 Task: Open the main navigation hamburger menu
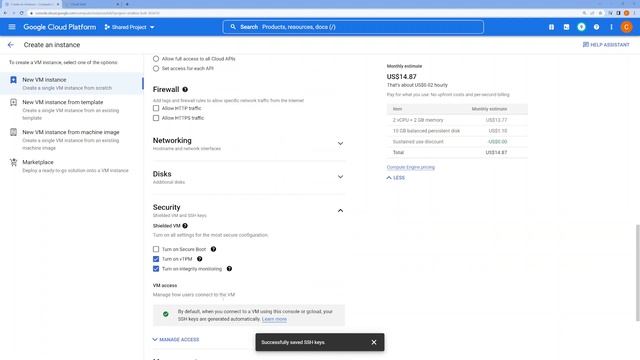[12, 27]
